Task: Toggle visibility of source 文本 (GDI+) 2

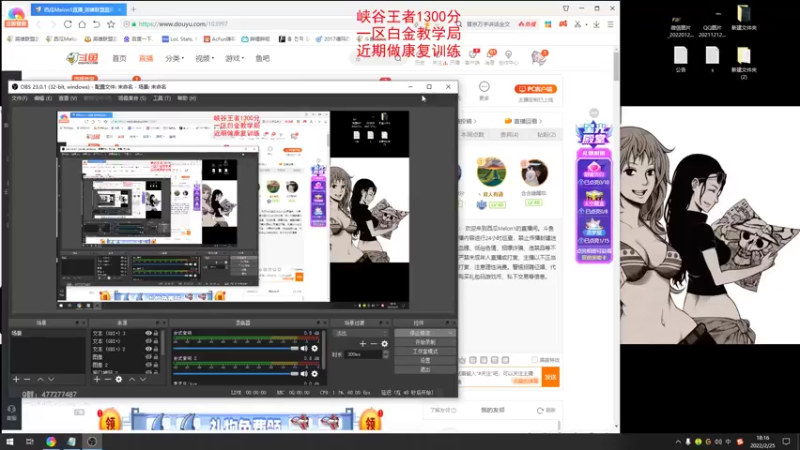Action: tap(148, 349)
